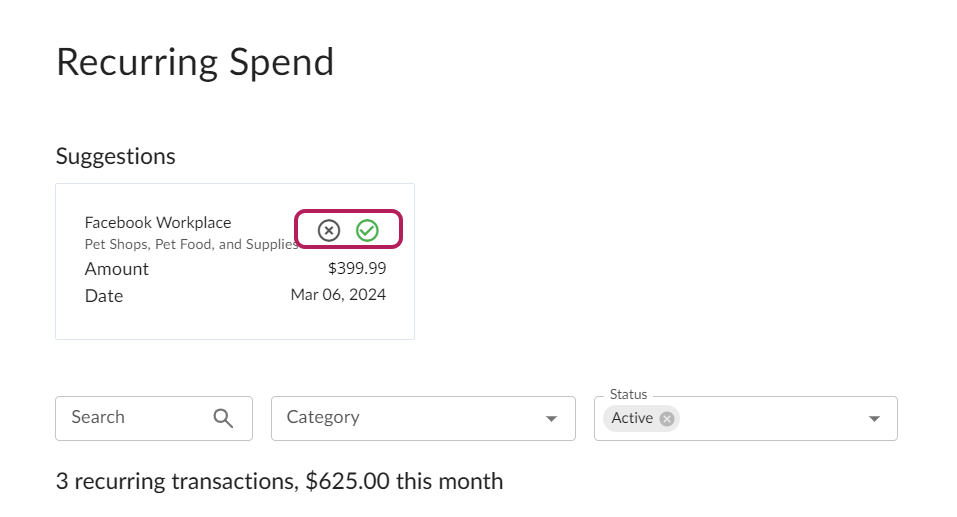Click the Recurring Spend page heading
Screen dimensions: 957x517
pos(195,63)
